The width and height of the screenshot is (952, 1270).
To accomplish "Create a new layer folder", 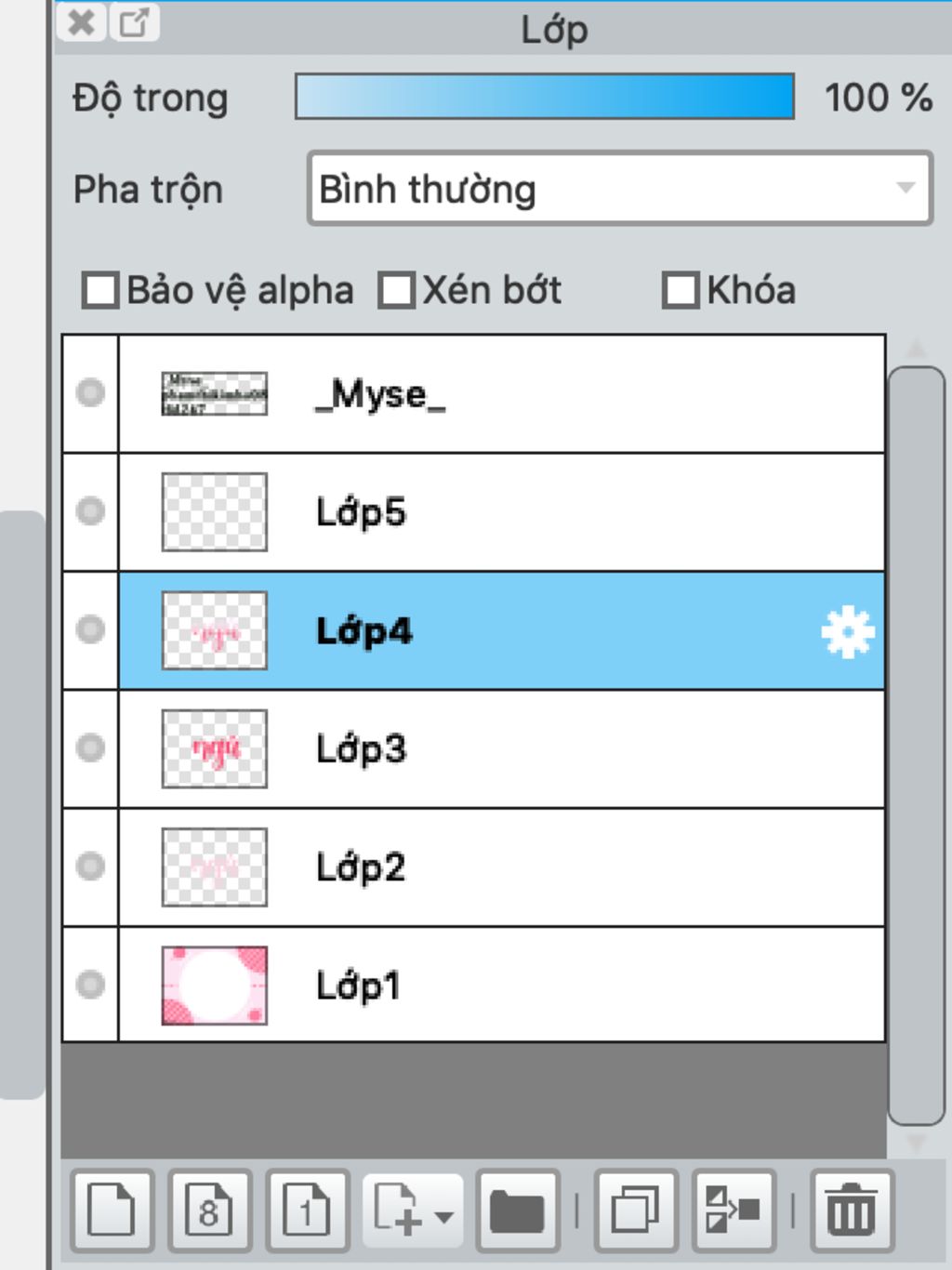I will pos(517,1210).
